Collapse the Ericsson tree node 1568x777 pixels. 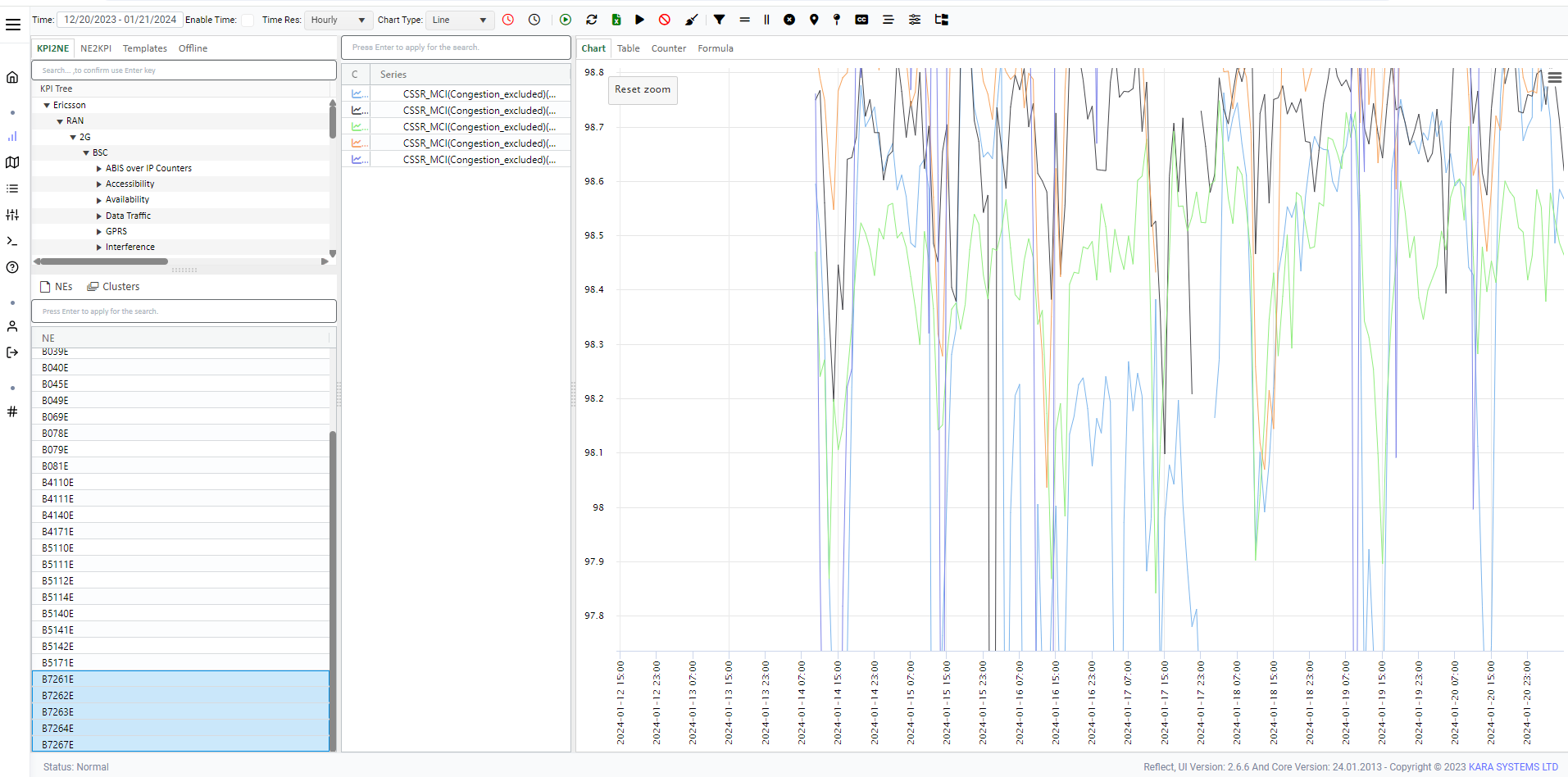point(47,105)
